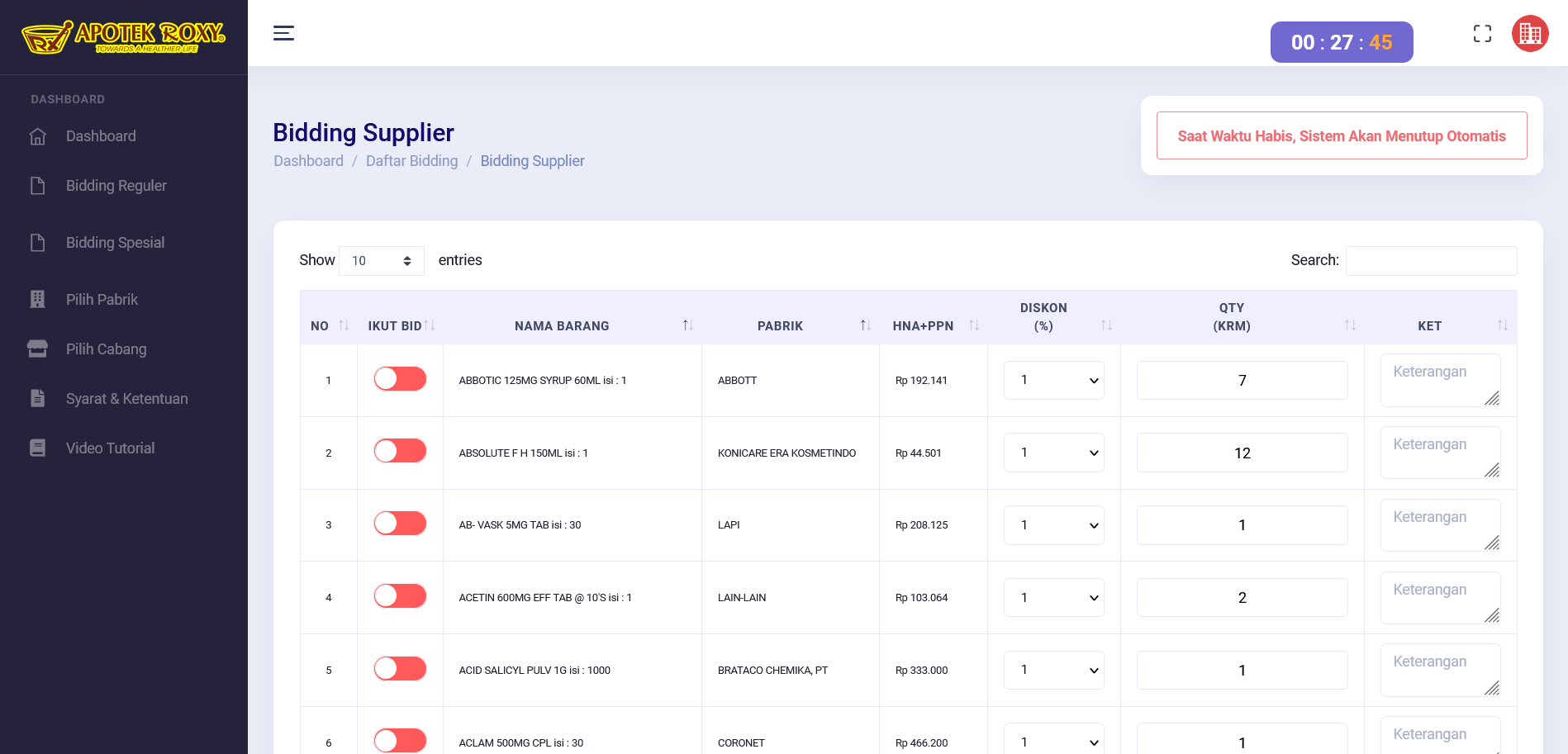Open Dashboard from the sidebar
The height and width of the screenshot is (754, 1568).
pos(101,136)
